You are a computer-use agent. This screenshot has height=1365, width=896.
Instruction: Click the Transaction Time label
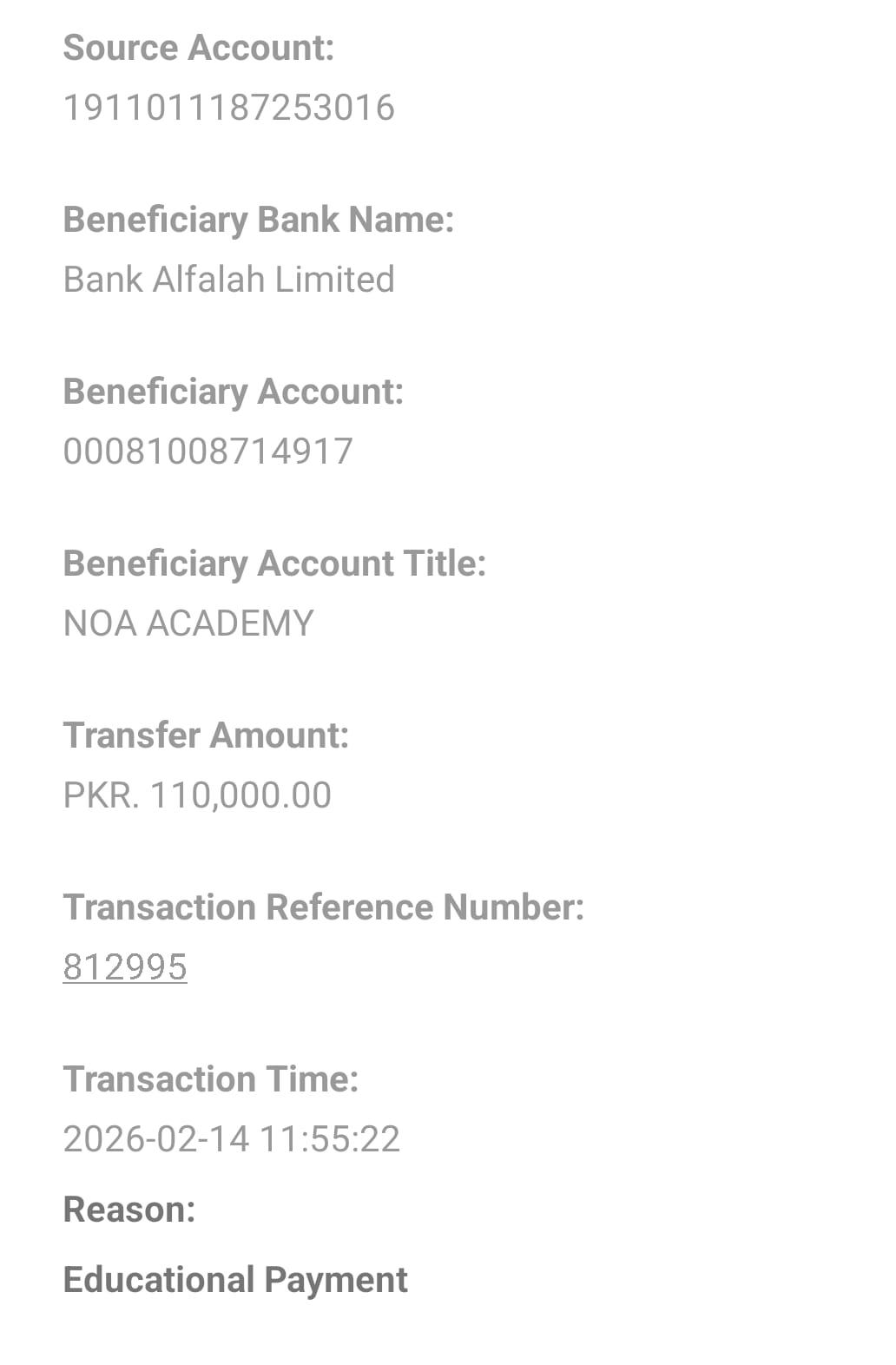coord(210,1079)
